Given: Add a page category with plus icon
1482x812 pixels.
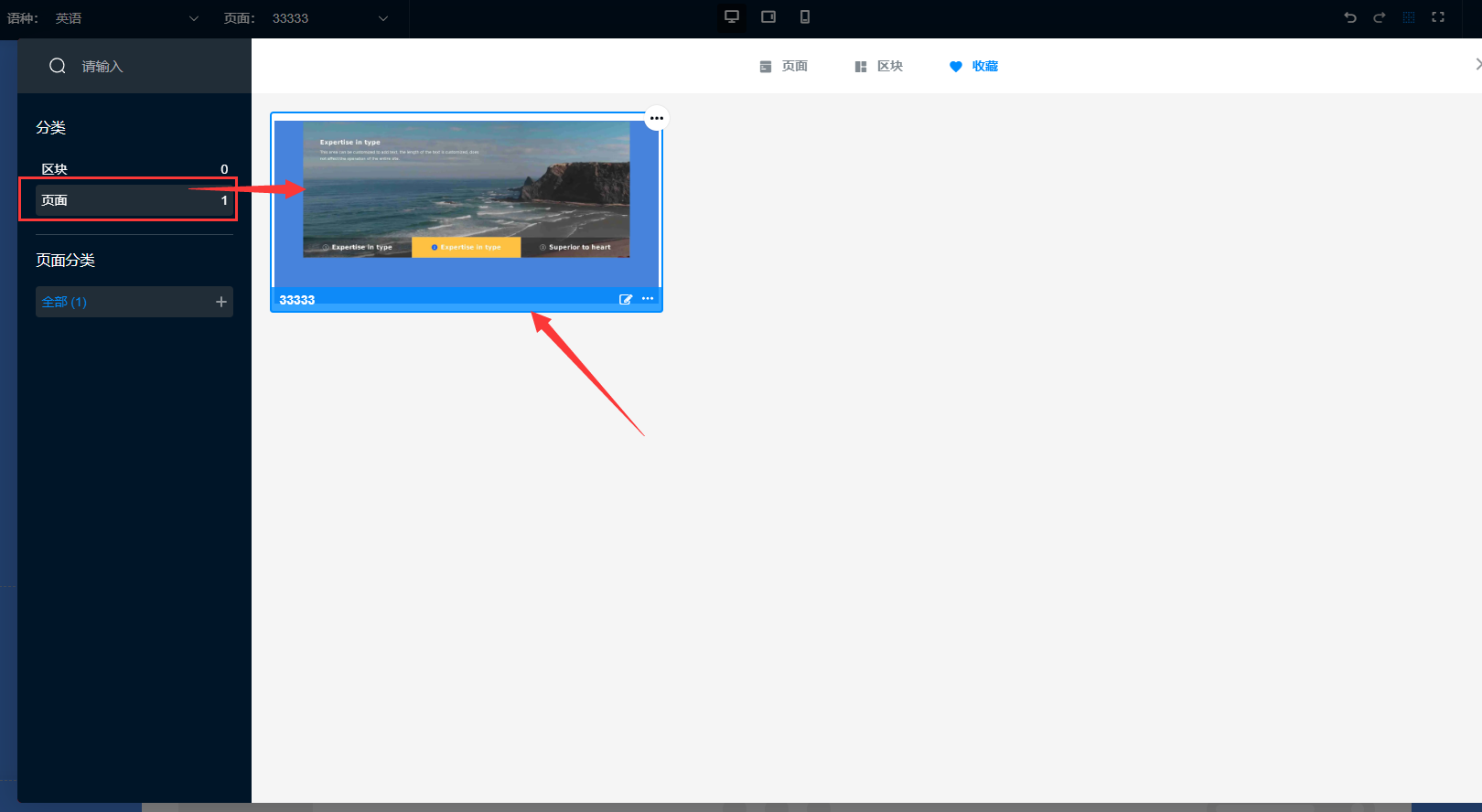Looking at the screenshot, I should pyautogui.click(x=220, y=302).
